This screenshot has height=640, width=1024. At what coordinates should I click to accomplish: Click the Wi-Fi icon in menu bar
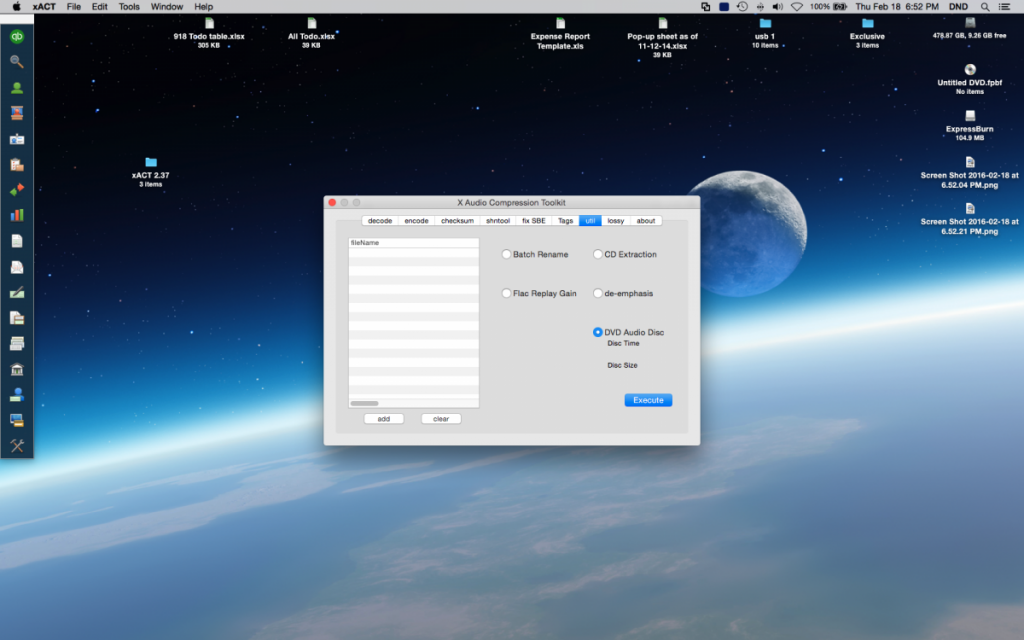point(797,7)
